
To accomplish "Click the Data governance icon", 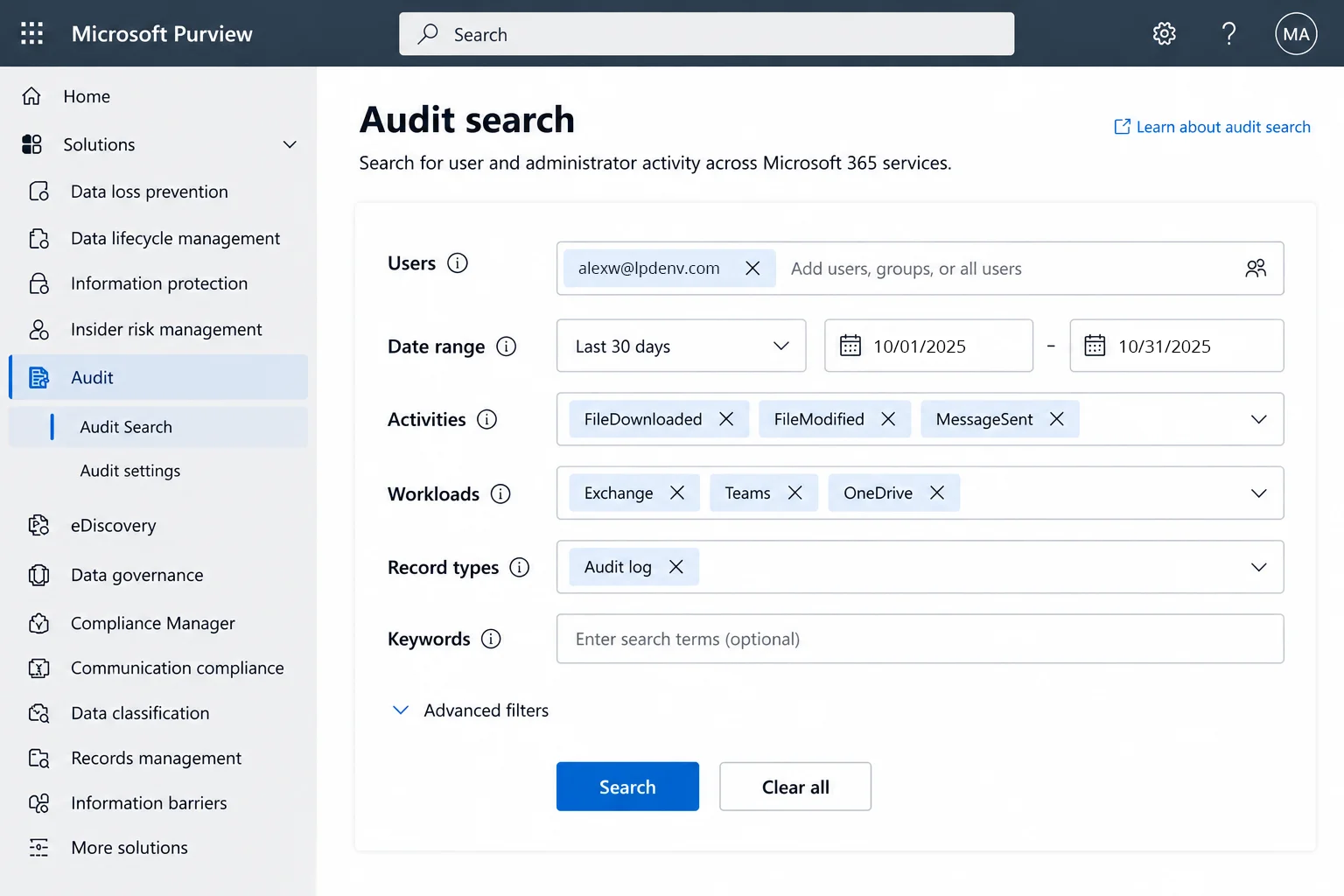I will pyautogui.click(x=39, y=575).
